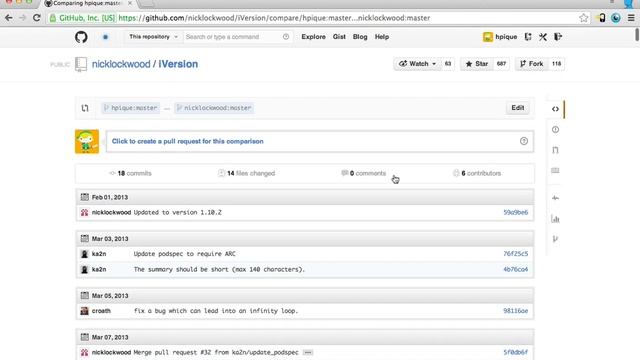Click the help icon in the pull request box
Screen dimensions: 640x360
524,141
